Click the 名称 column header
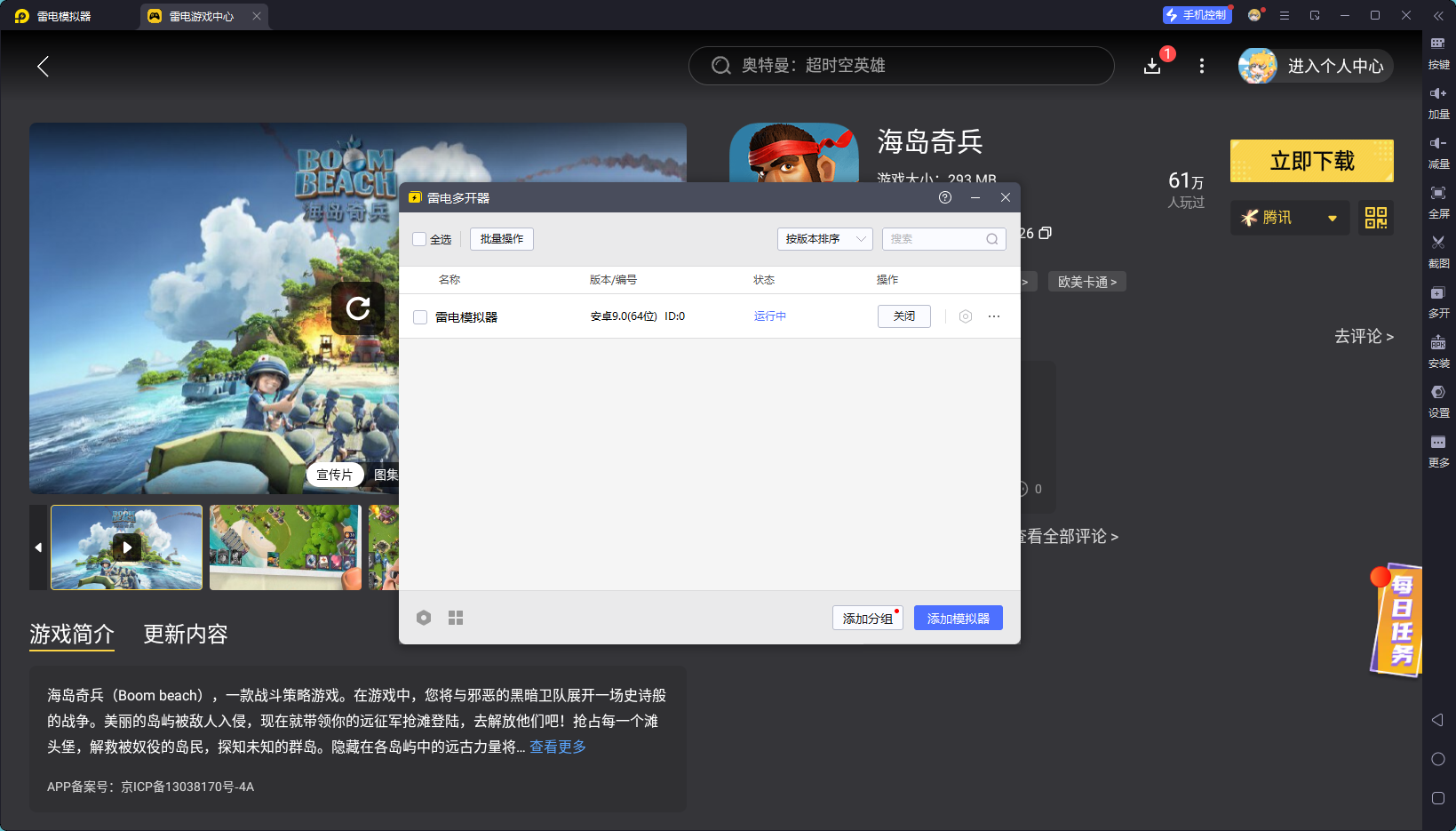 click(450, 280)
